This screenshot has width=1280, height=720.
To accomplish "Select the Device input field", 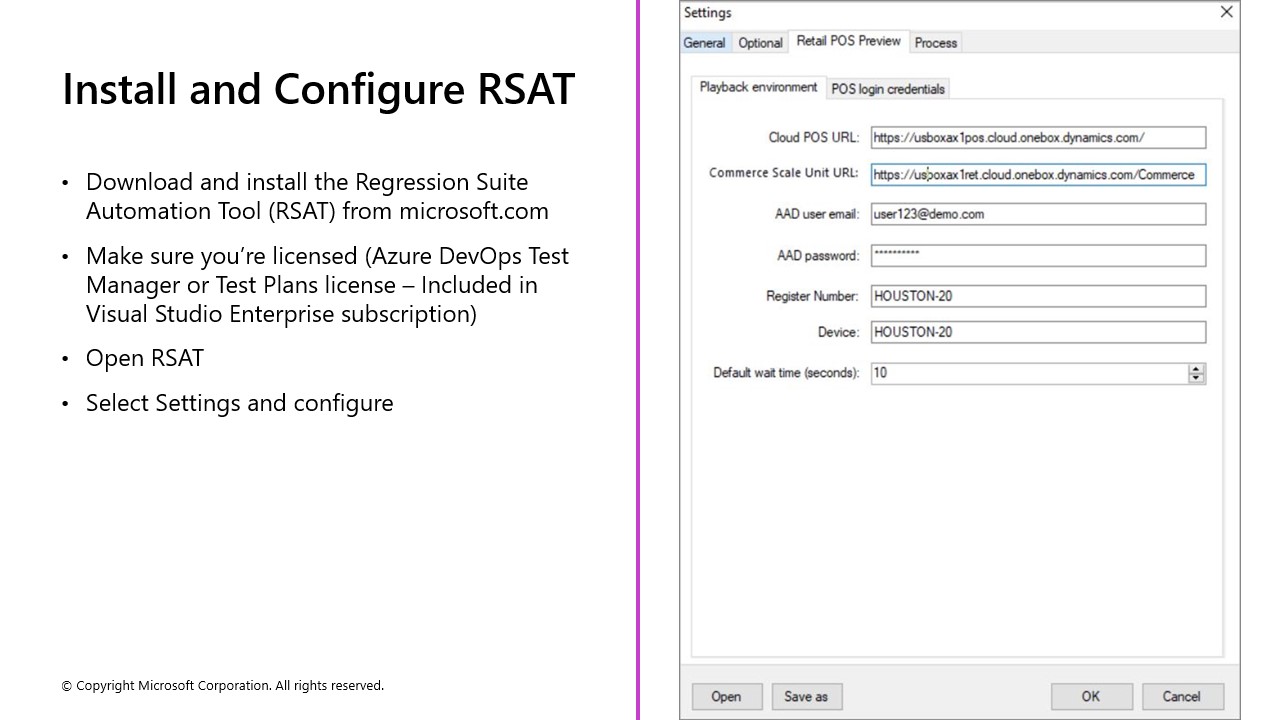I will (1038, 332).
